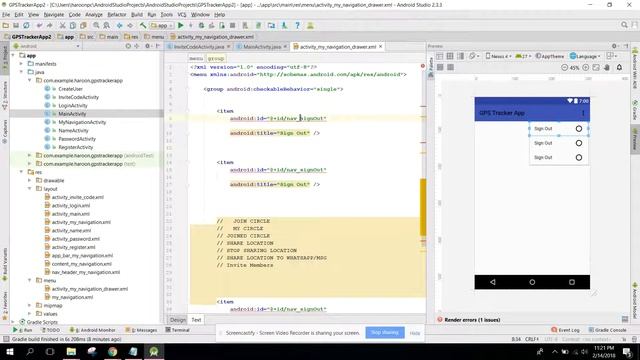The image size is (640, 360).
Task: Open Preview panel settings gear
Action: 614,46
